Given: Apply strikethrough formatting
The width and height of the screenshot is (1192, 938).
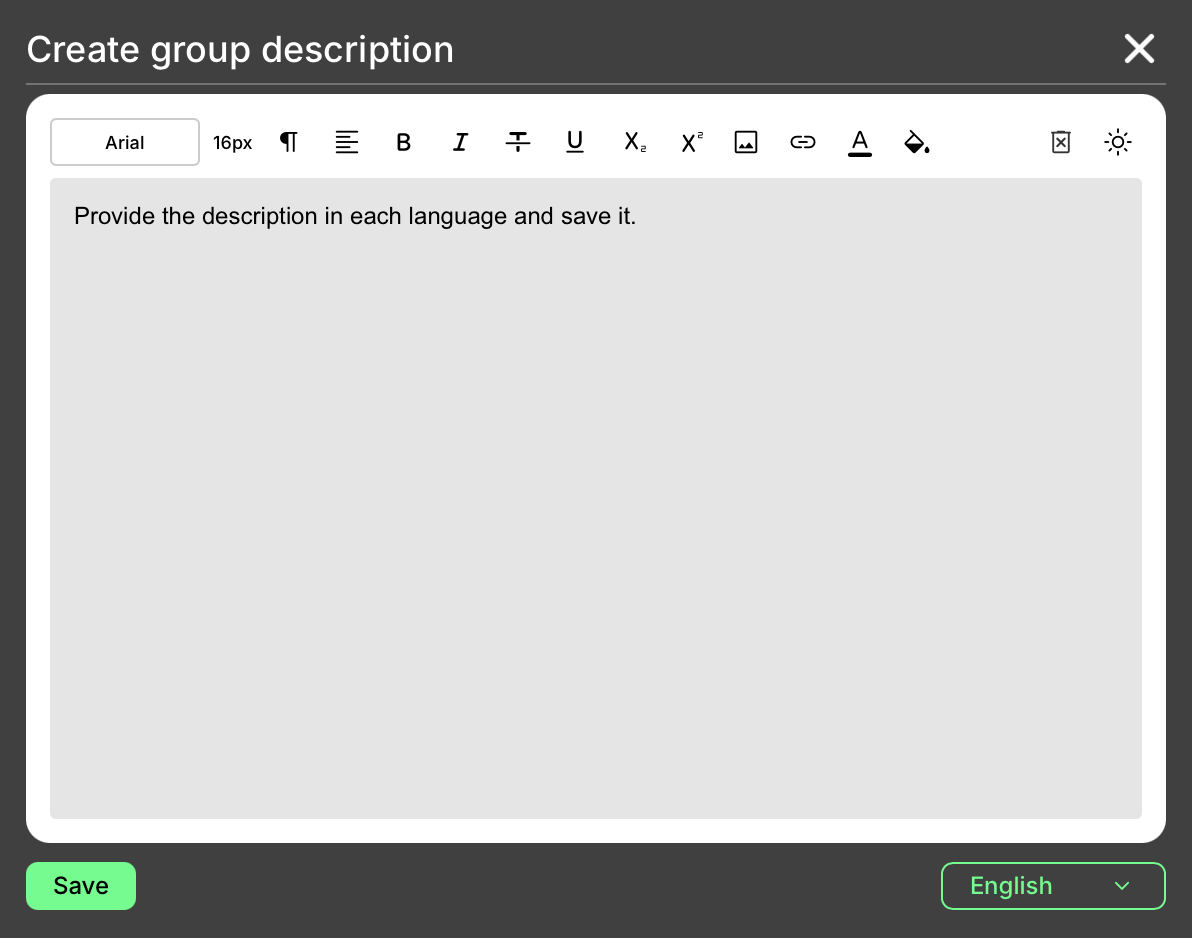Looking at the screenshot, I should [x=518, y=142].
